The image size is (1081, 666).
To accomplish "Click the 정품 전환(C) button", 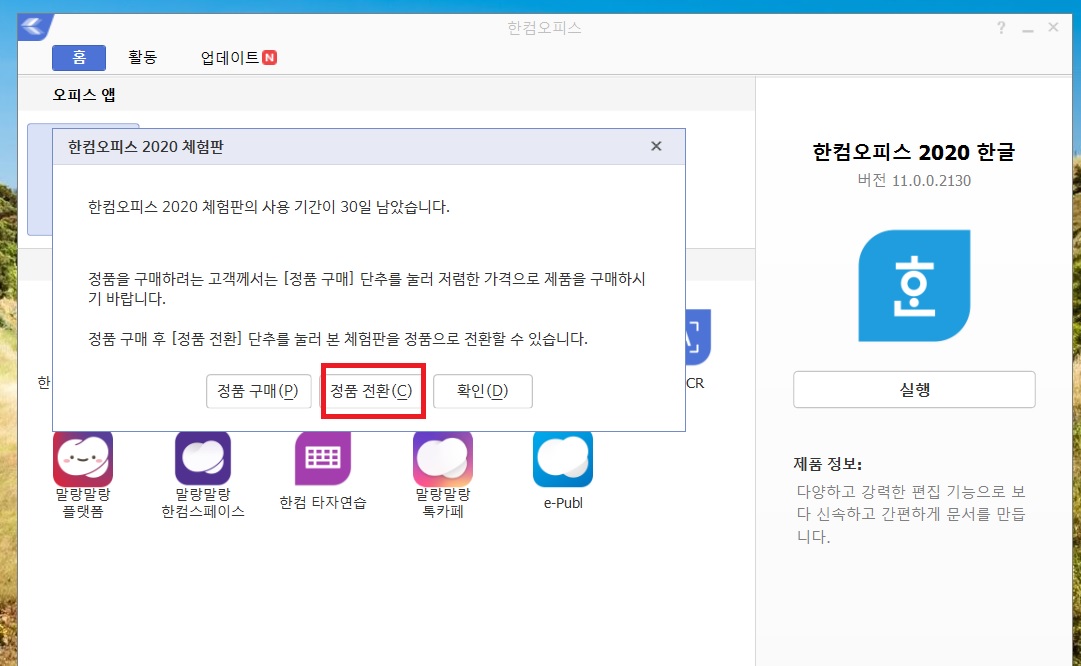I will (x=371, y=392).
